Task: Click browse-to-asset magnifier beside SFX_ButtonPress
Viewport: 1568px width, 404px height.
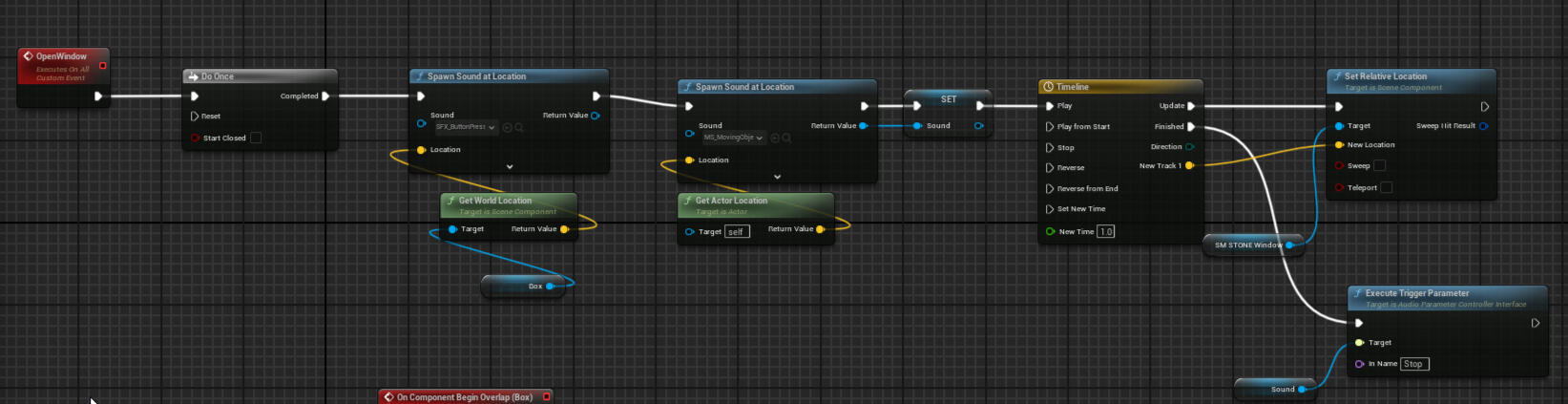Action: [519, 127]
